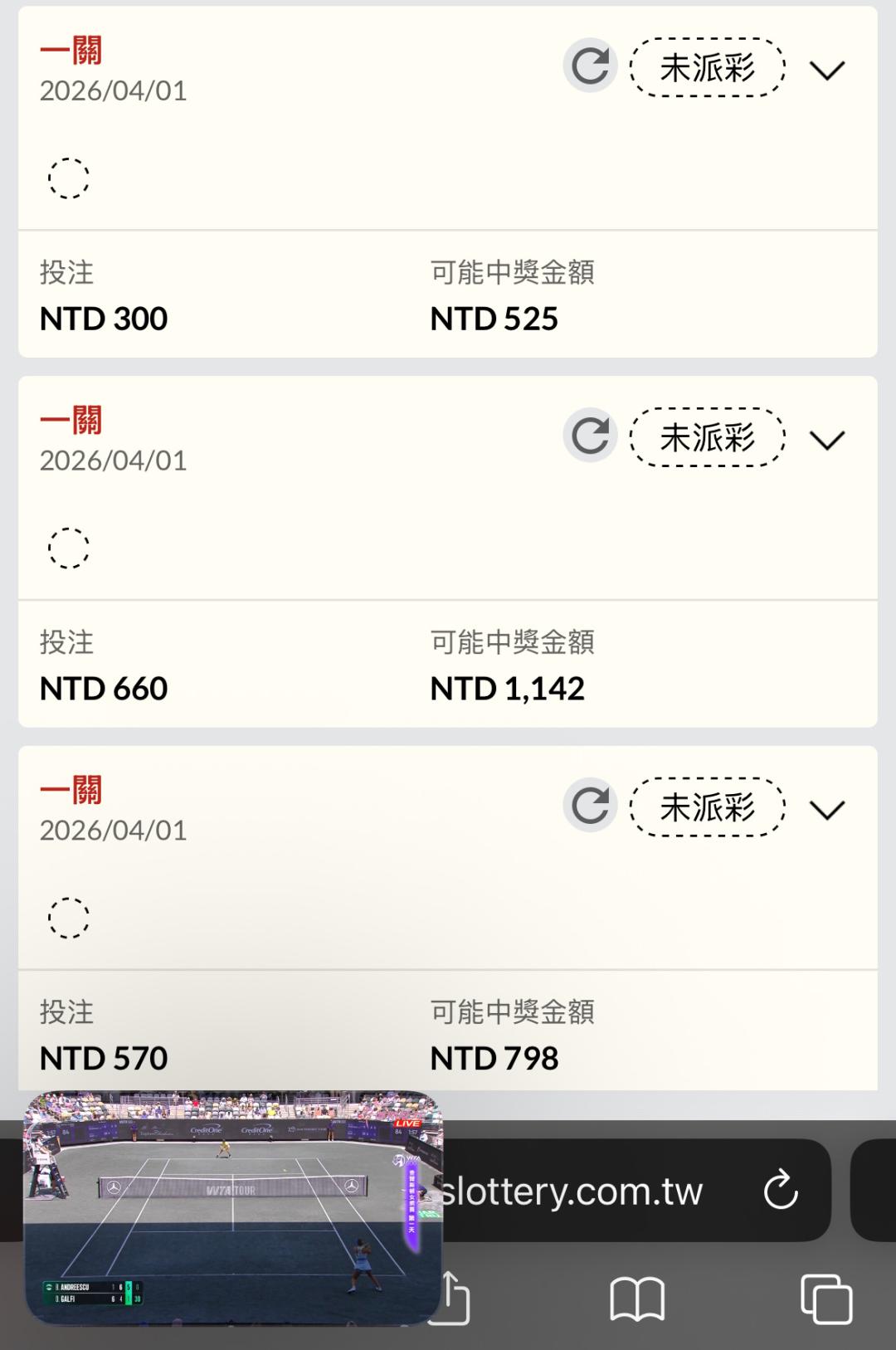The width and height of the screenshot is (896, 1350).
Task: Click 未派彩 status on NTD 570 bet
Action: (707, 807)
